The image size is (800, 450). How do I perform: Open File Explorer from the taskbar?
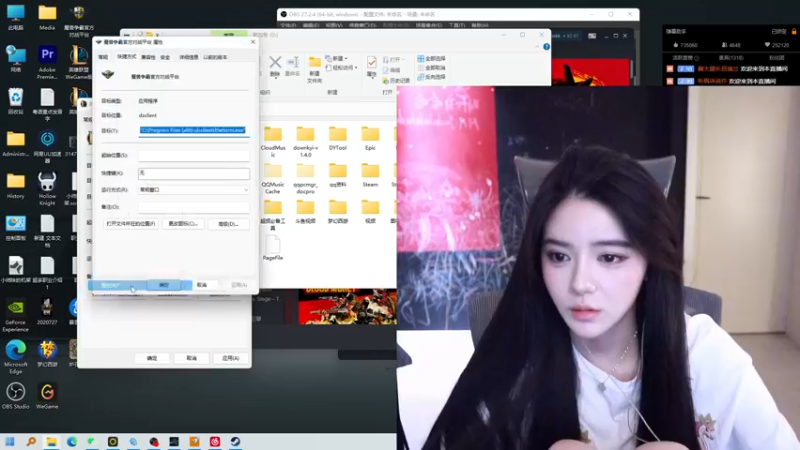click(52, 441)
